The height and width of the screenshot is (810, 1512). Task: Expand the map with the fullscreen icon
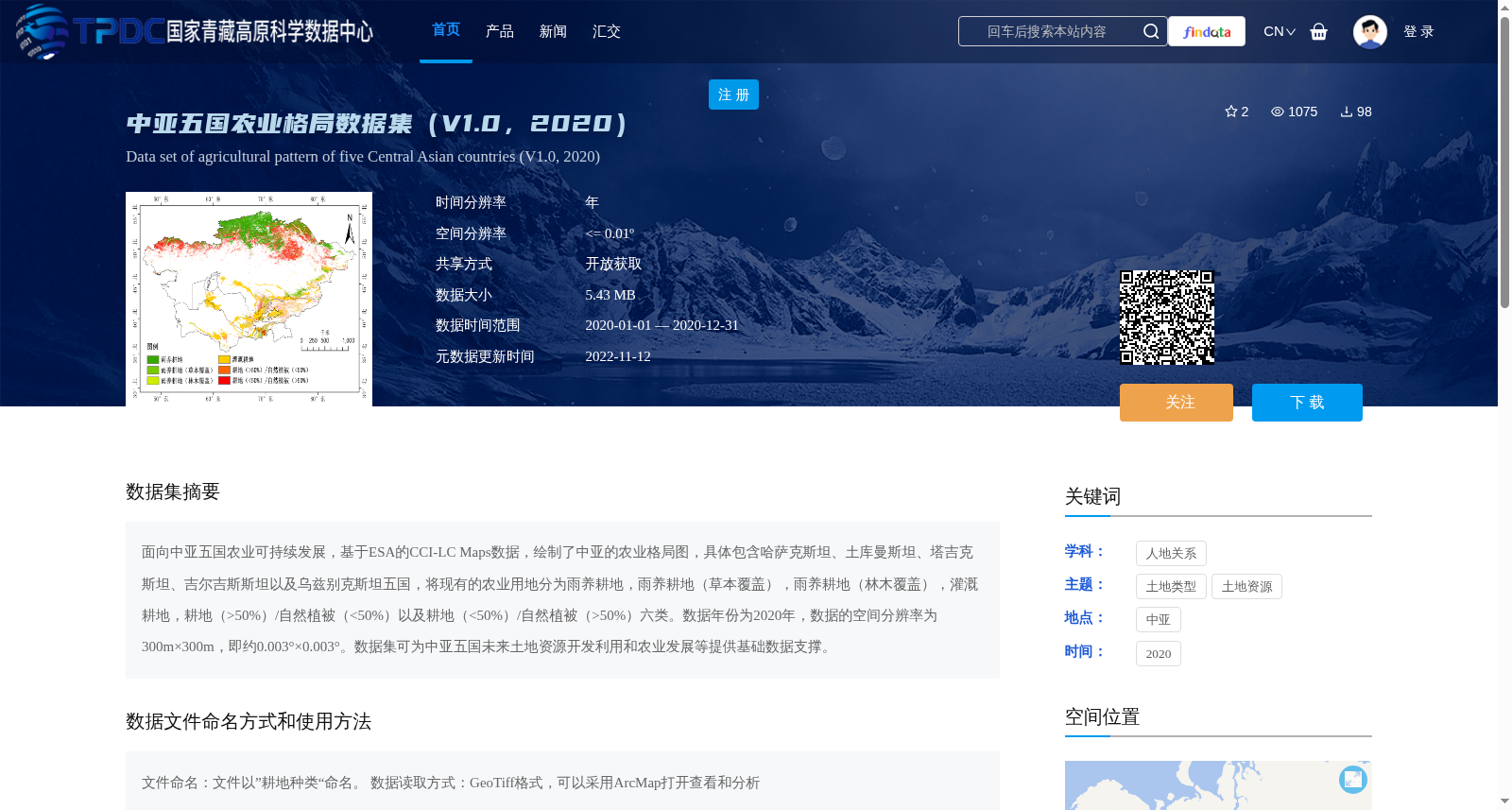tap(1352, 779)
